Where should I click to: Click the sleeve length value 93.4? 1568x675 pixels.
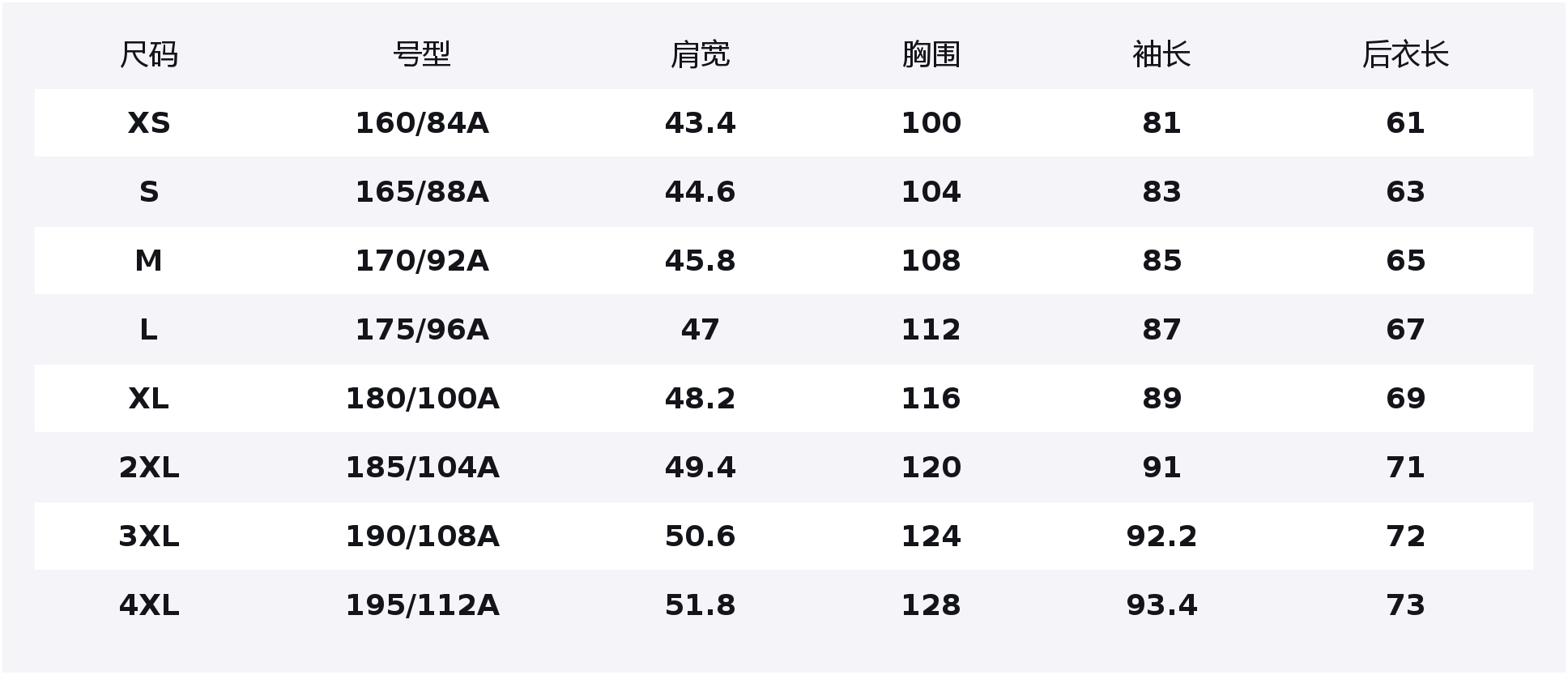1161,605
